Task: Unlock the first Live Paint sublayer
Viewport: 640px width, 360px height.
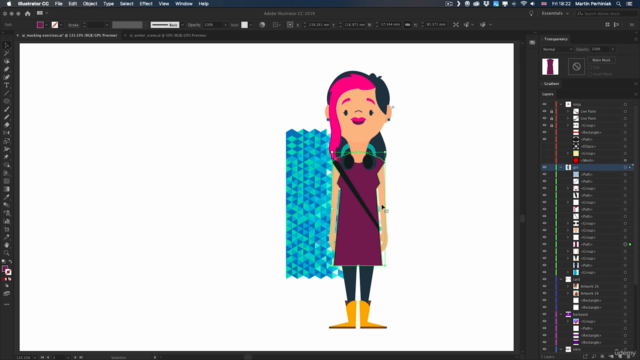Action: [551, 111]
